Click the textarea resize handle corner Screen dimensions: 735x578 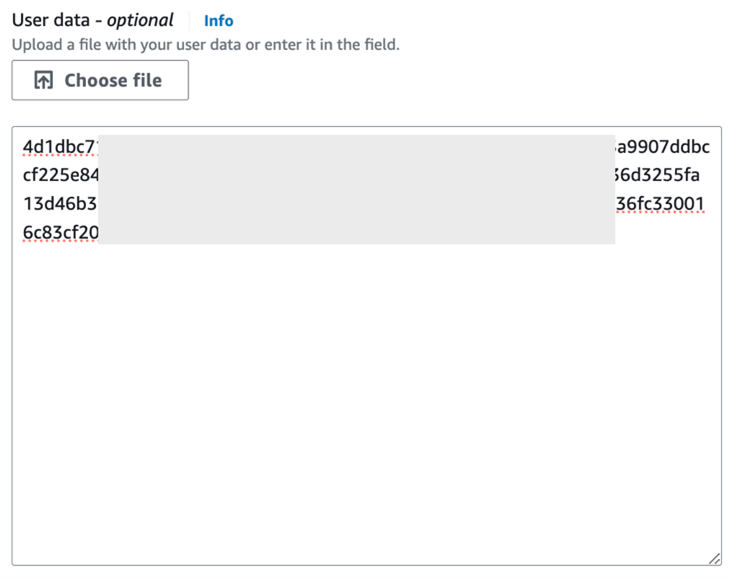point(714,559)
